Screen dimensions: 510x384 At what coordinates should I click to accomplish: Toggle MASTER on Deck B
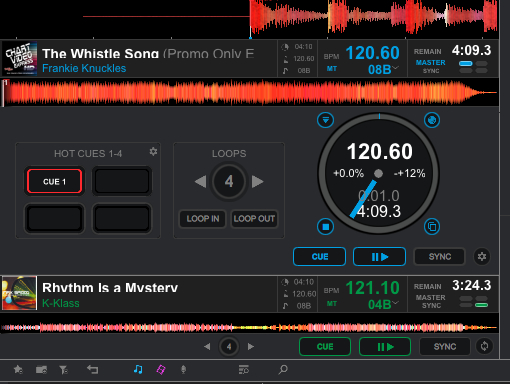tap(430, 297)
